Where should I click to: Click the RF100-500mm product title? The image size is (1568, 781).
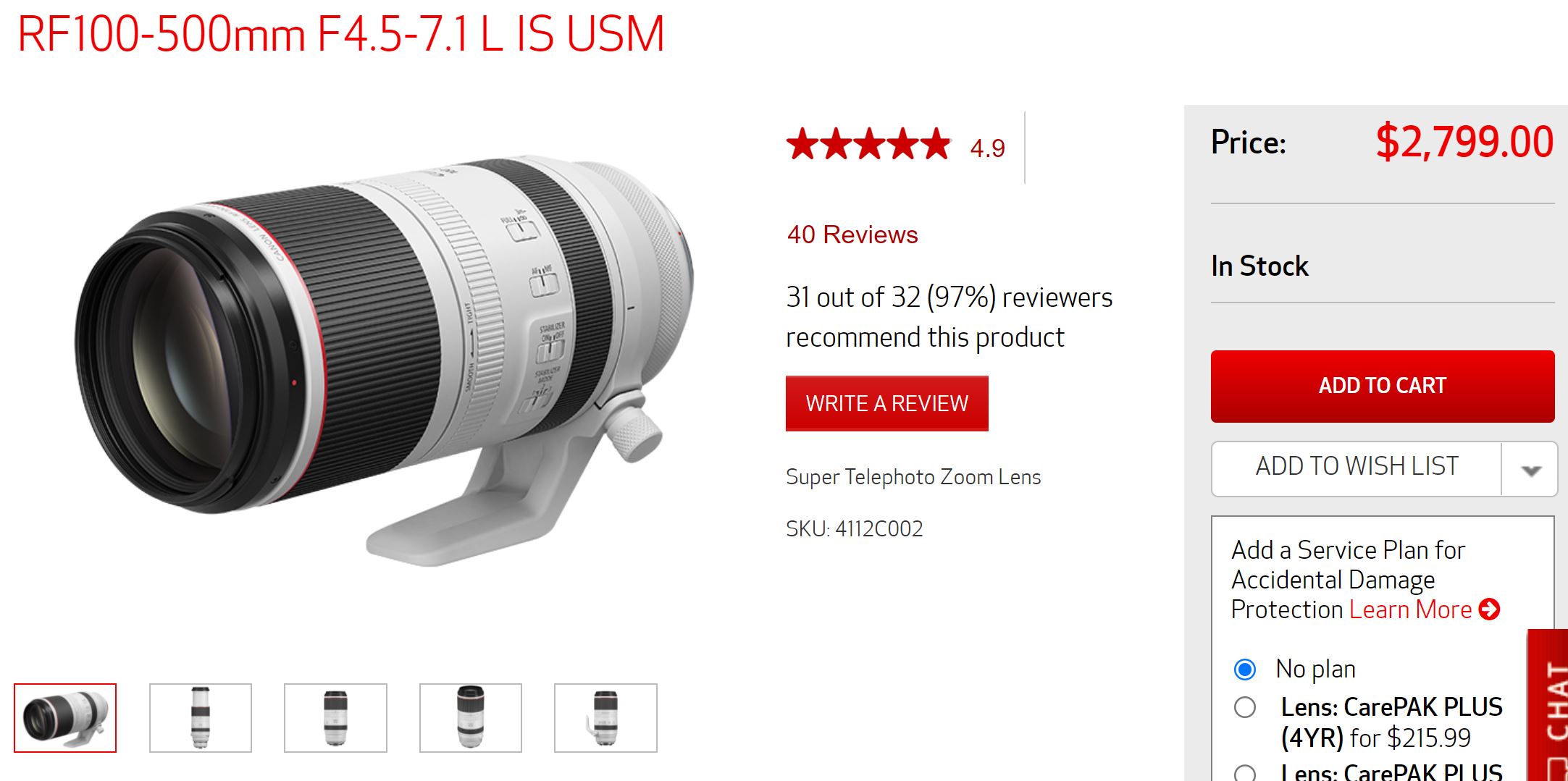[340, 33]
